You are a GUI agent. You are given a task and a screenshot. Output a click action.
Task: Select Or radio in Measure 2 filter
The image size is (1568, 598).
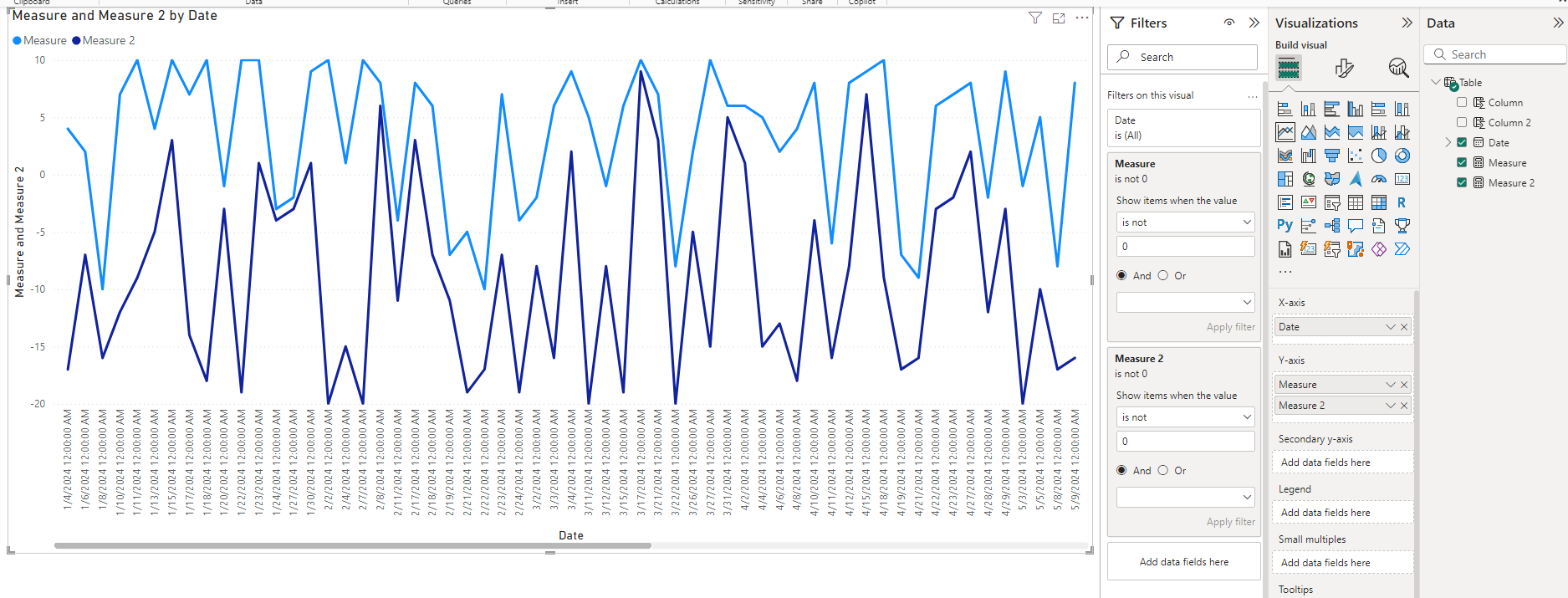[x=1163, y=470]
